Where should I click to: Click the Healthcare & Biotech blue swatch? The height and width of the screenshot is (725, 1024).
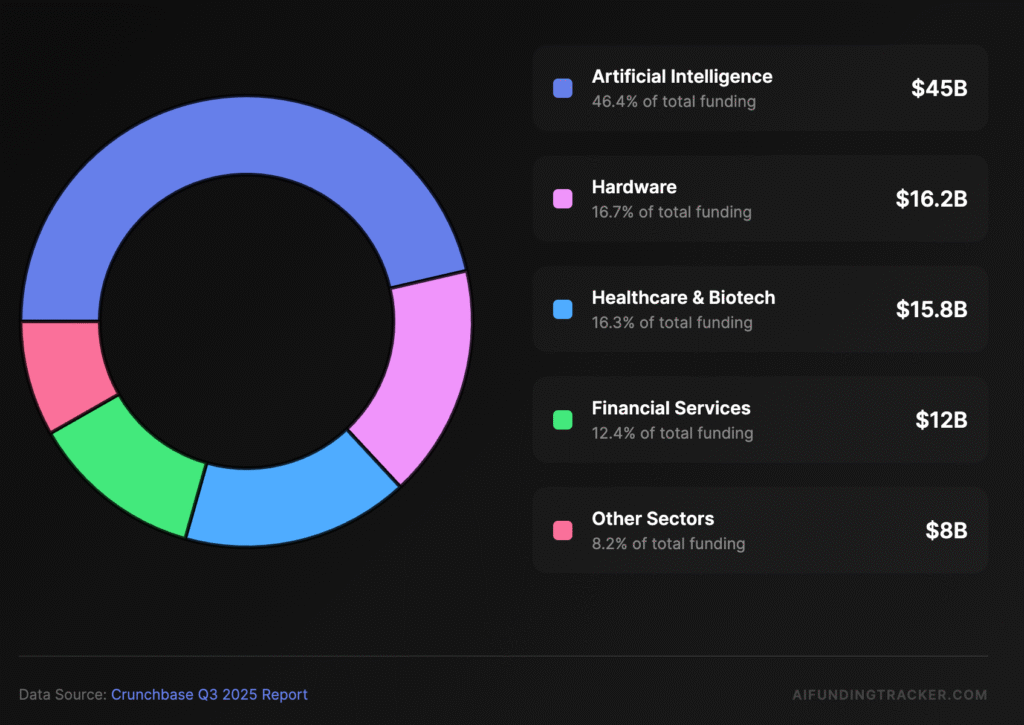tap(563, 309)
